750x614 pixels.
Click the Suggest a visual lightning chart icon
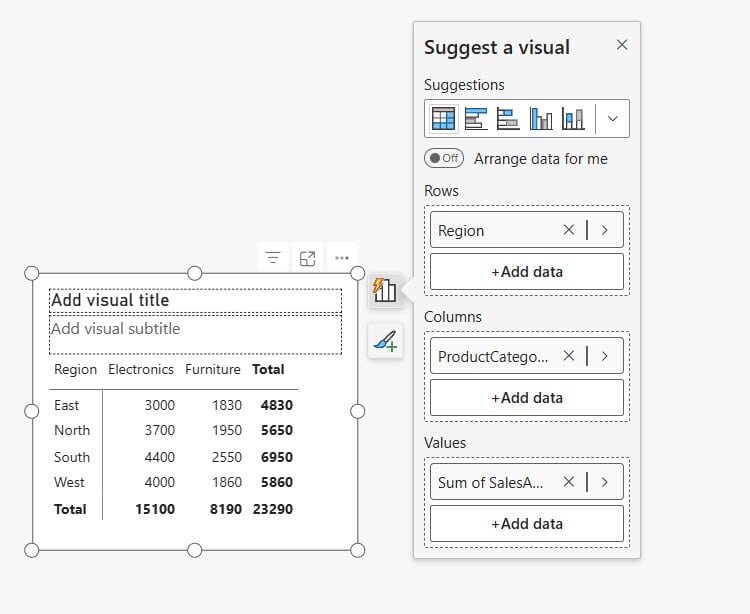pos(385,290)
